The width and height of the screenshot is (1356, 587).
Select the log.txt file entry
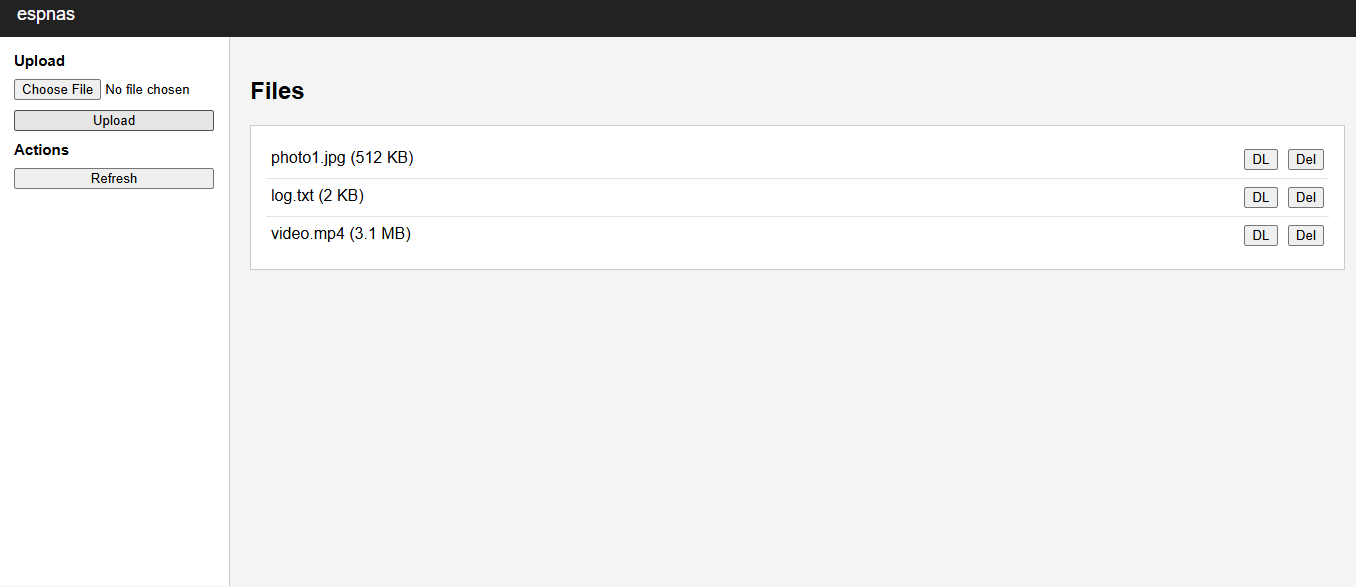pyautogui.click(x=292, y=196)
